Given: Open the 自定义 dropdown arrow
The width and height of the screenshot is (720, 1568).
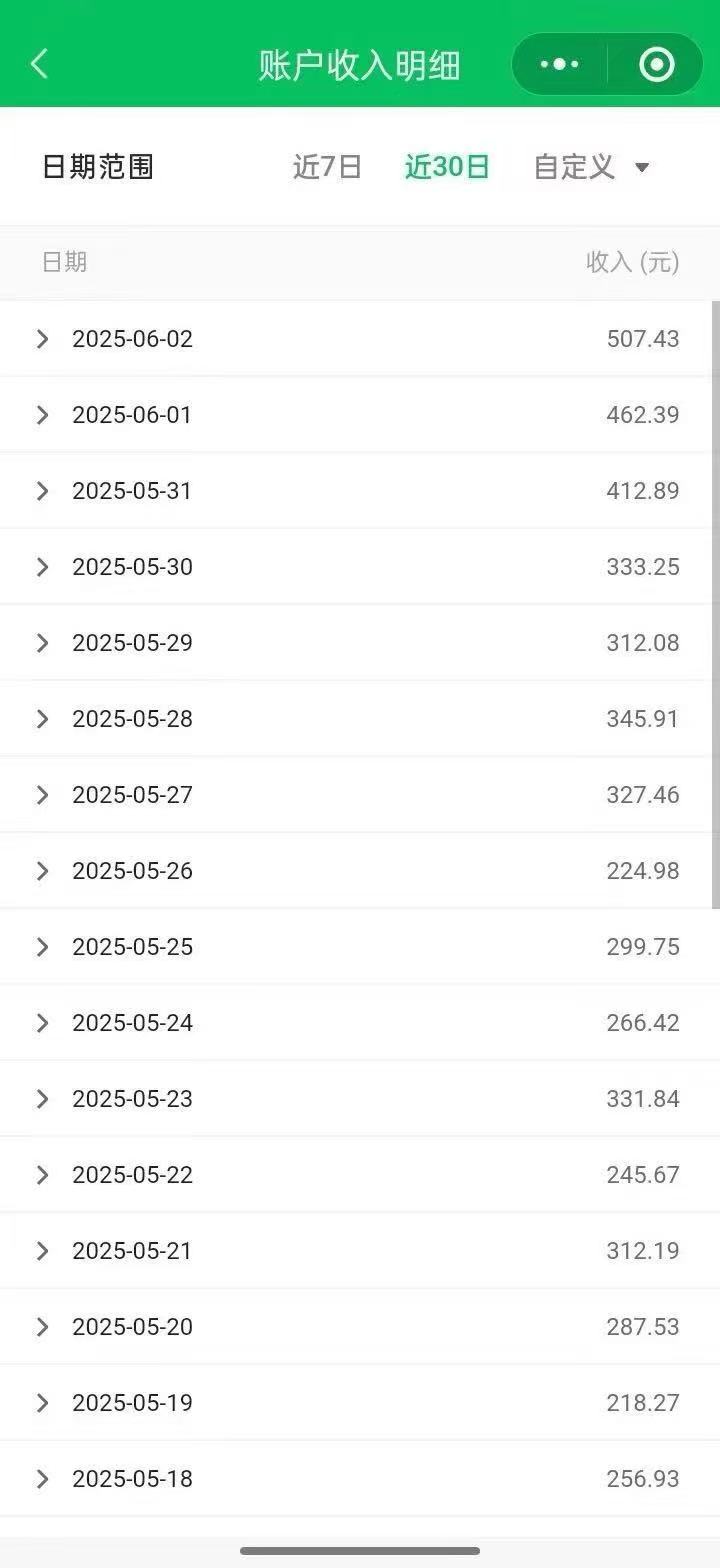Looking at the screenshot, I should (x=642, y=167).
